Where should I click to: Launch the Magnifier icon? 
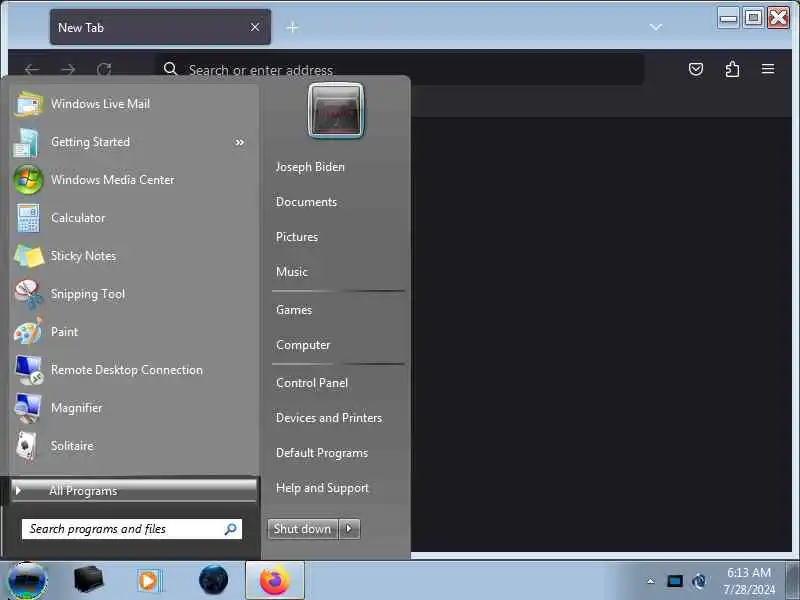pos(28,408)
